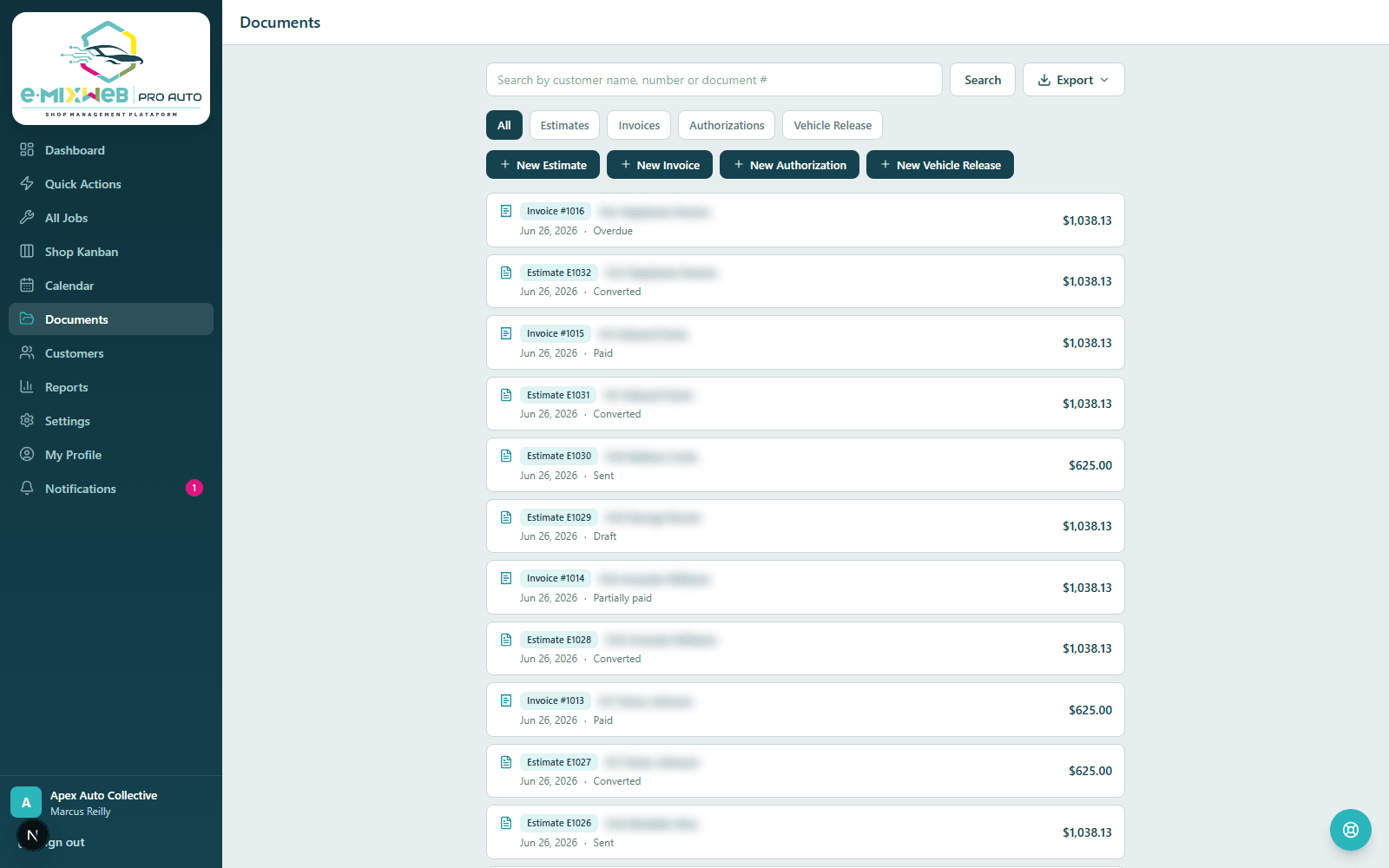Create a New Estimate

[543, 165]
